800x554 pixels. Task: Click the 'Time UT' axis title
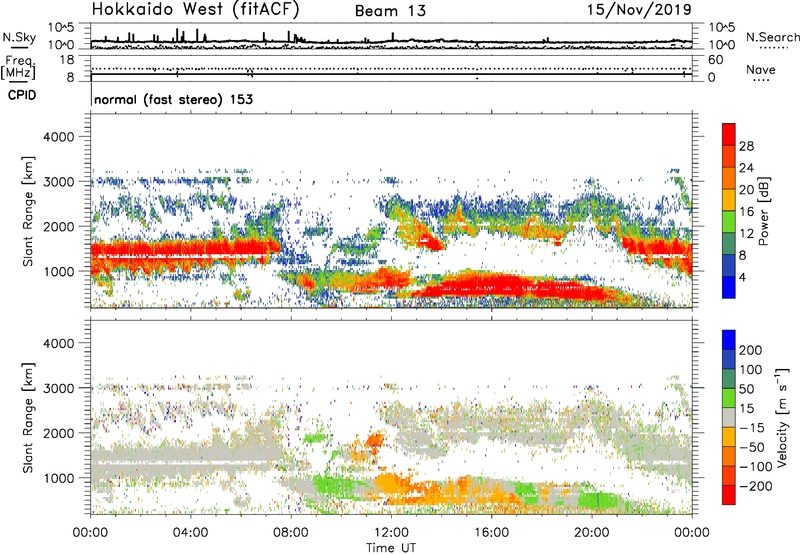pos(391,548)
